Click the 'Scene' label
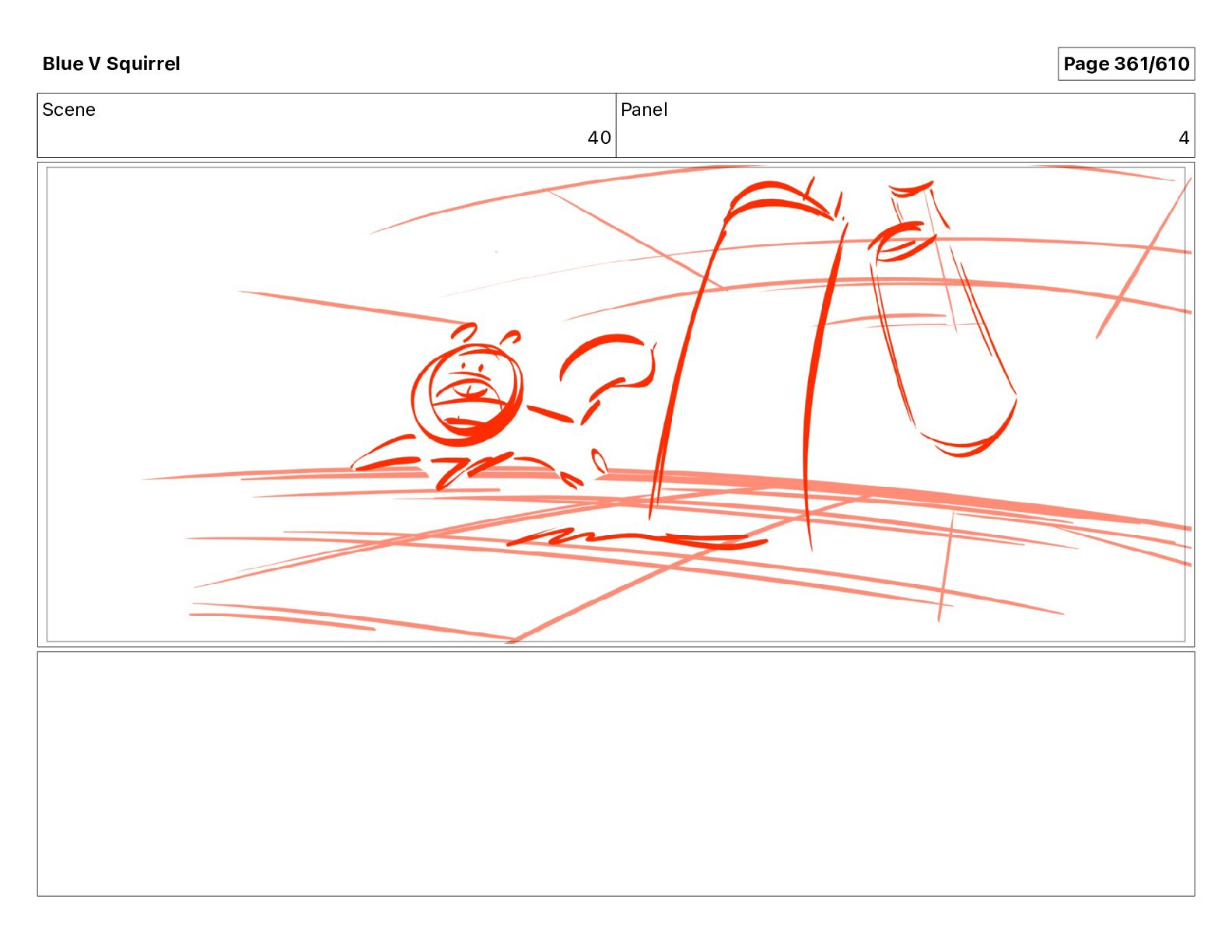Image resolution: width=1232 pixels, height=952 pixels. [68, 110]
